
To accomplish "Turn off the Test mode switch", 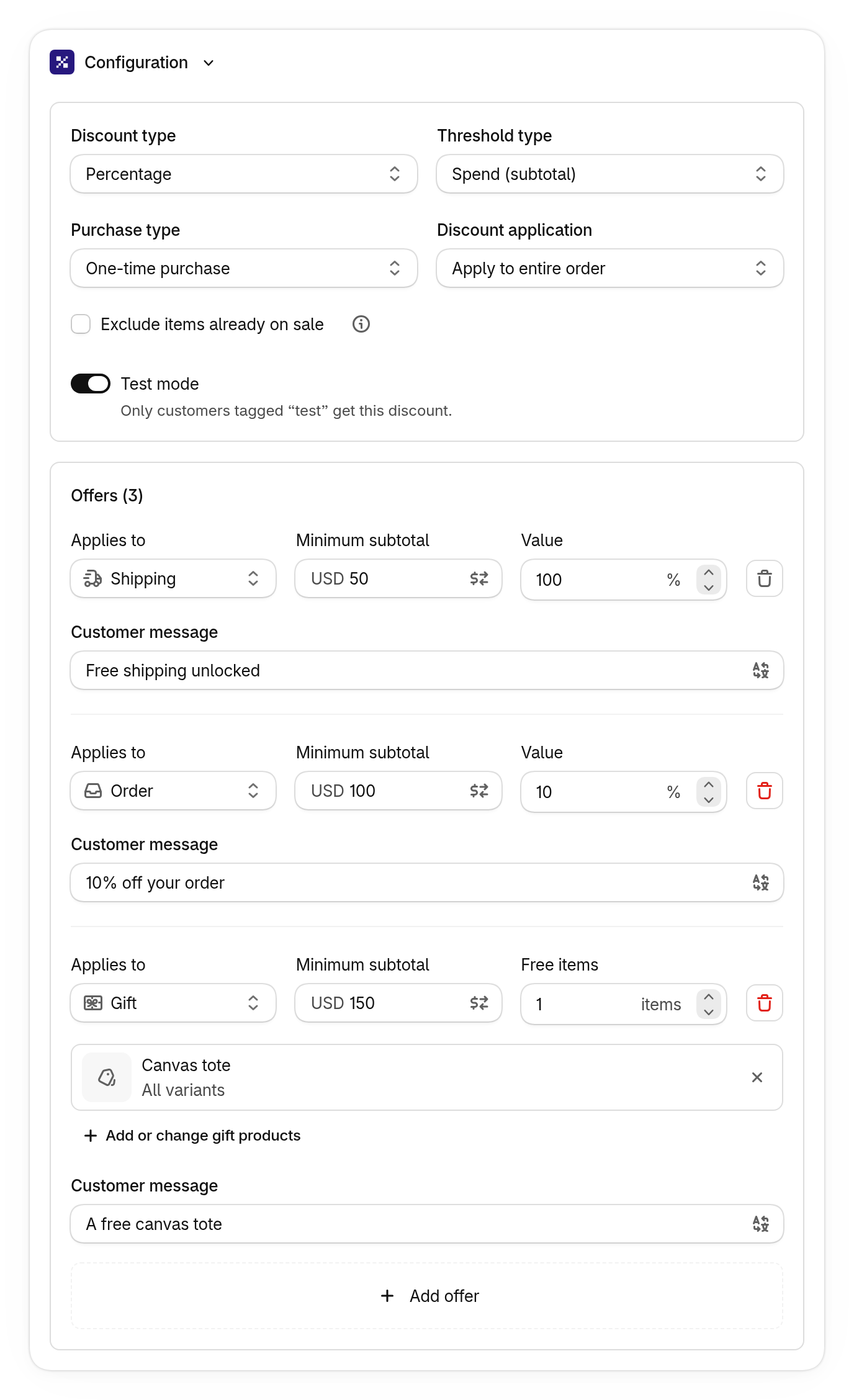I will pos(91,384).
